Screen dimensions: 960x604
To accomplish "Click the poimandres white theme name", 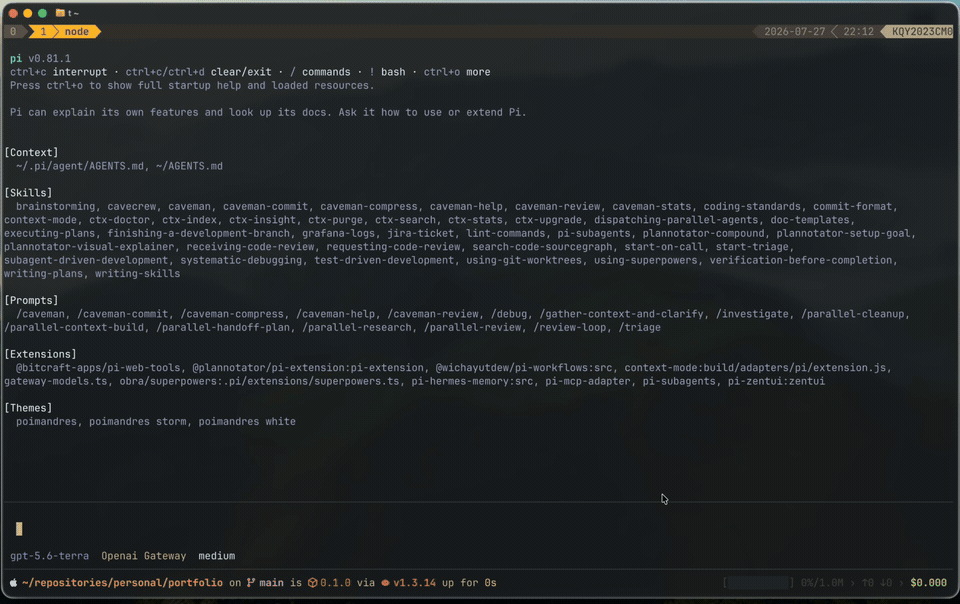I will point(247,422).
